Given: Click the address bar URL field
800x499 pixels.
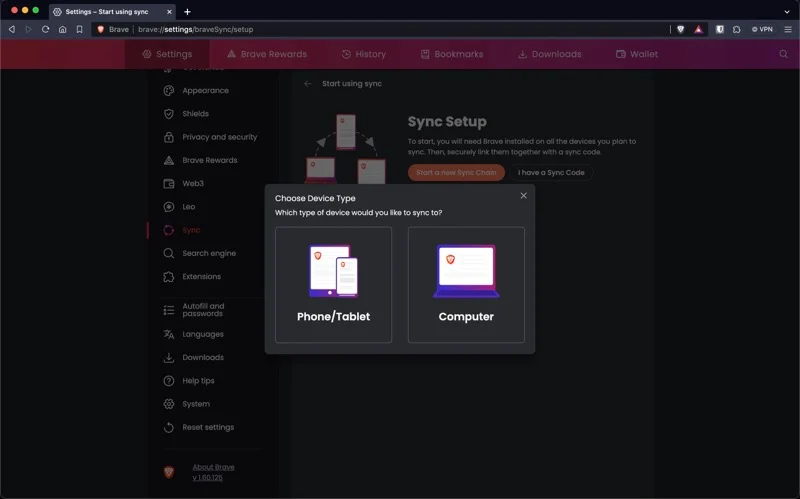Looking at the screenshot, I should point(380,29).
